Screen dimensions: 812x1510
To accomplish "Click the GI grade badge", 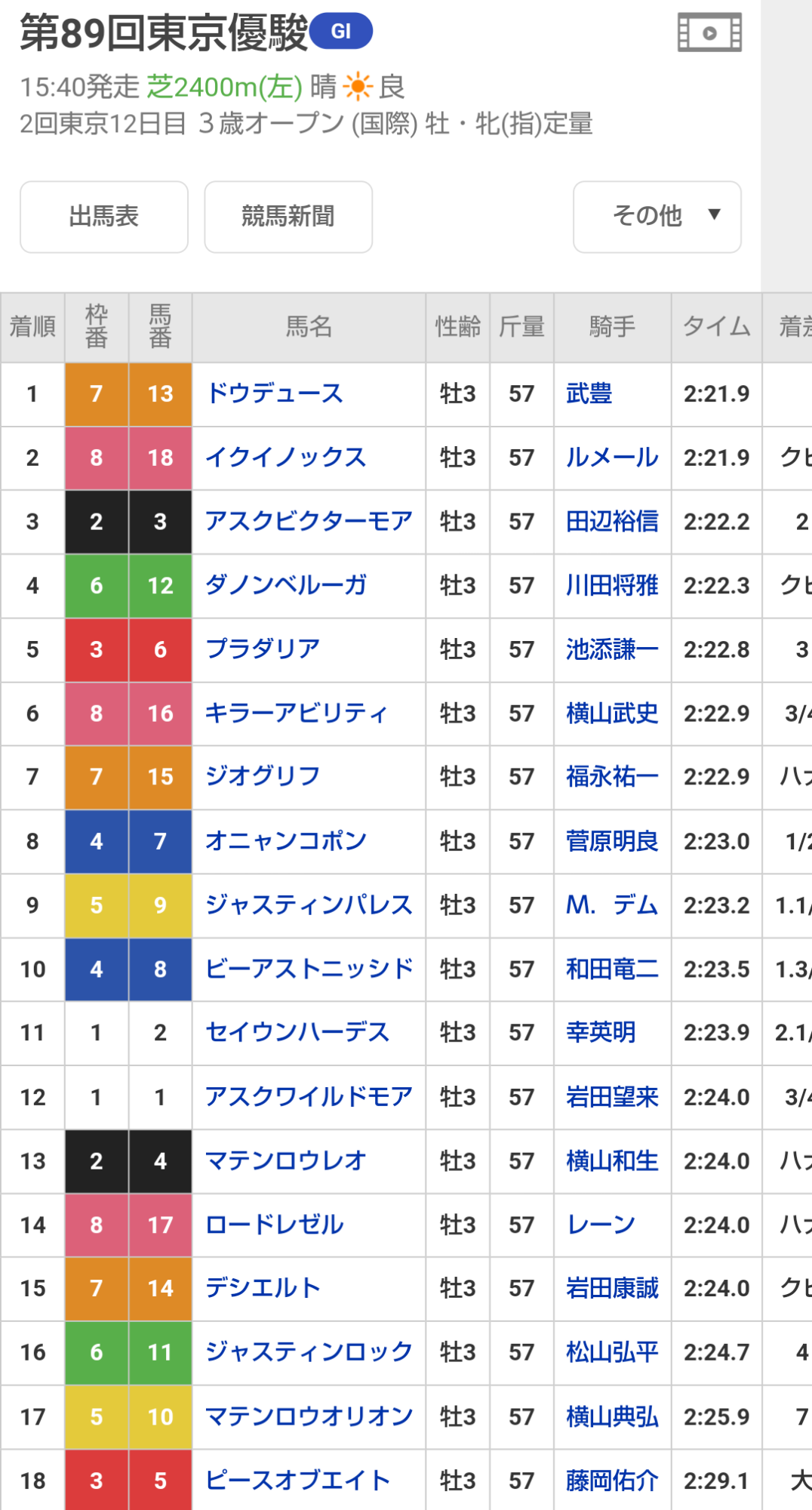I will [341, 32].
